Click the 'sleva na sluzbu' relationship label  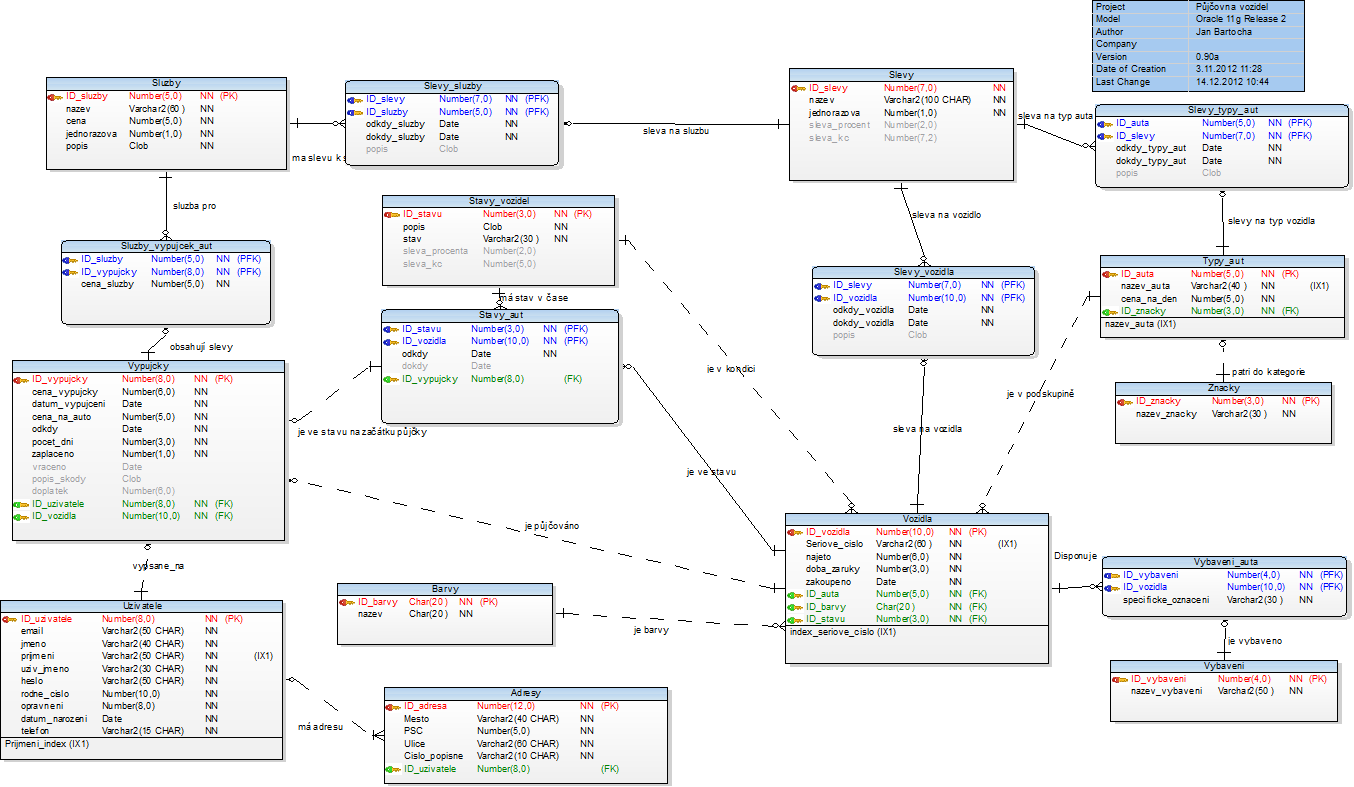(x=676, y=130)
